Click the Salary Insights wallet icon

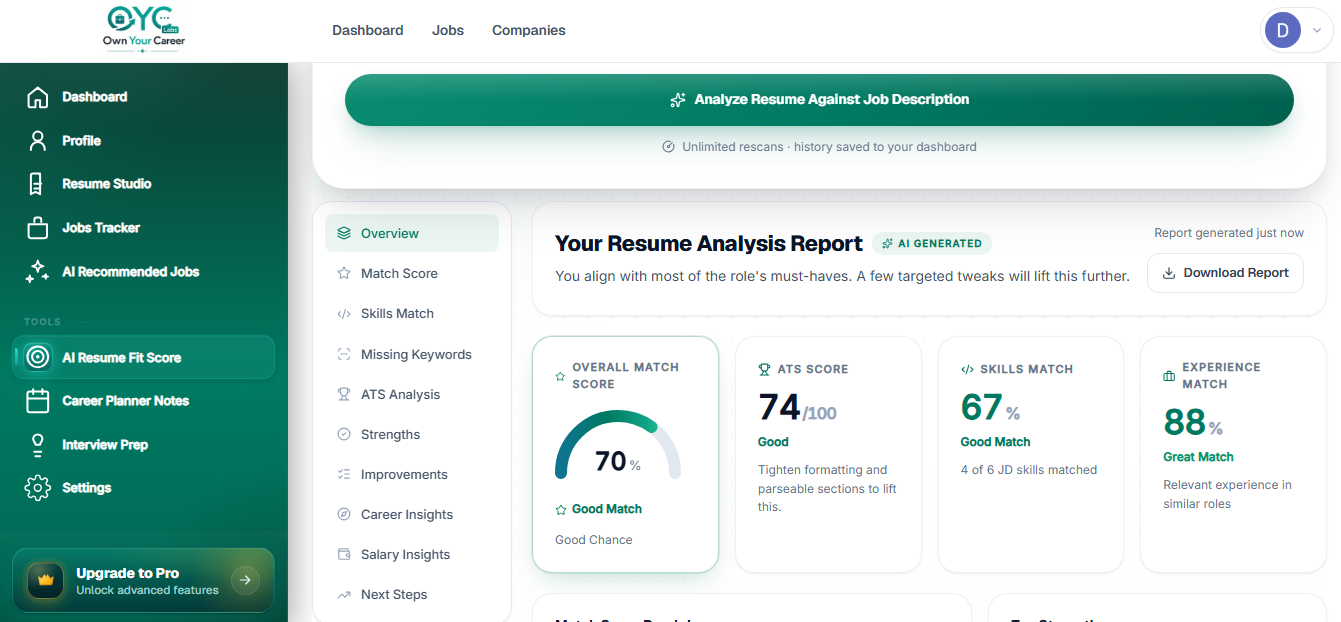coord(344,554)
